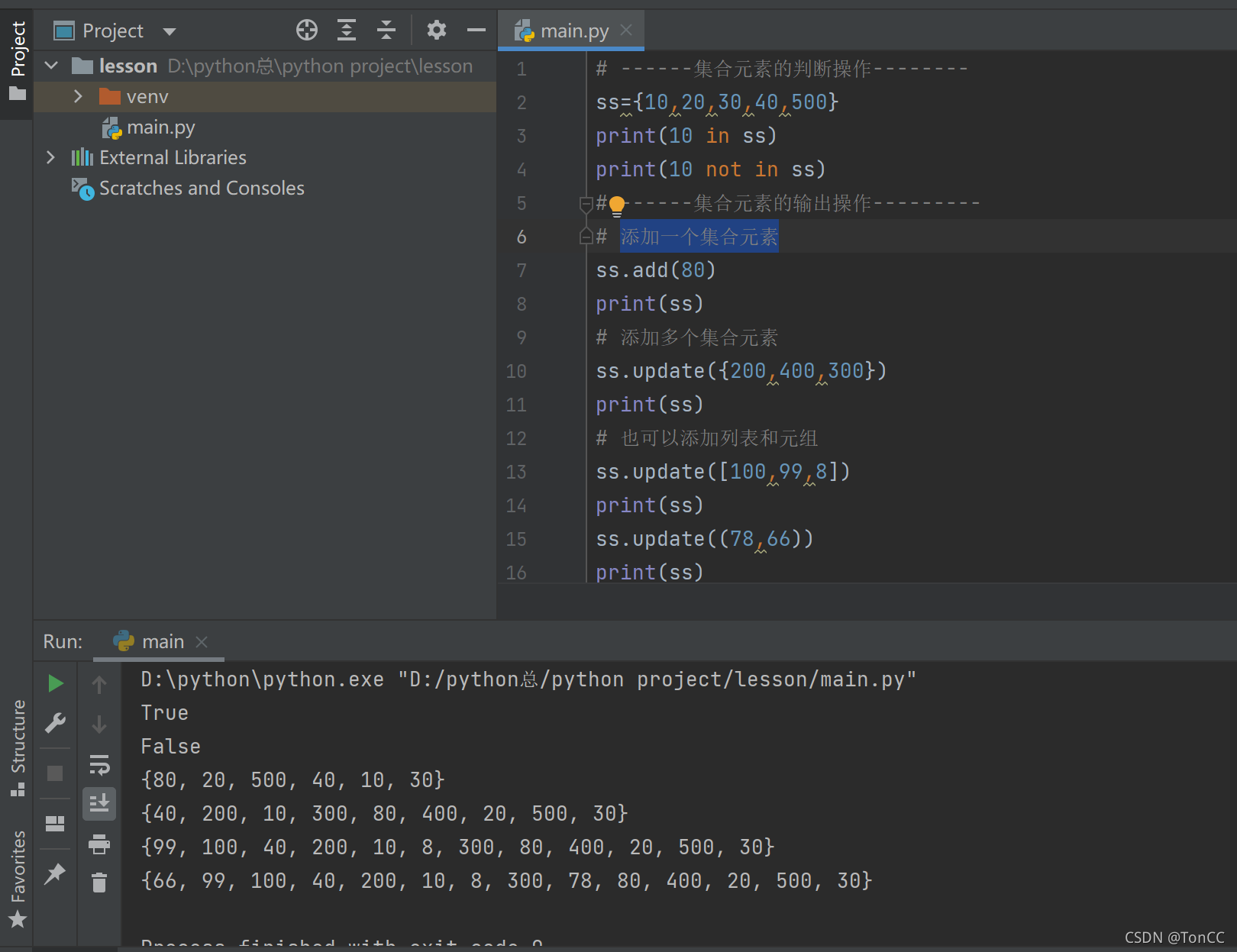Rerun main with the green play icon
The height and width of the screenshot is (952, 1237).
tap(56, 683)
